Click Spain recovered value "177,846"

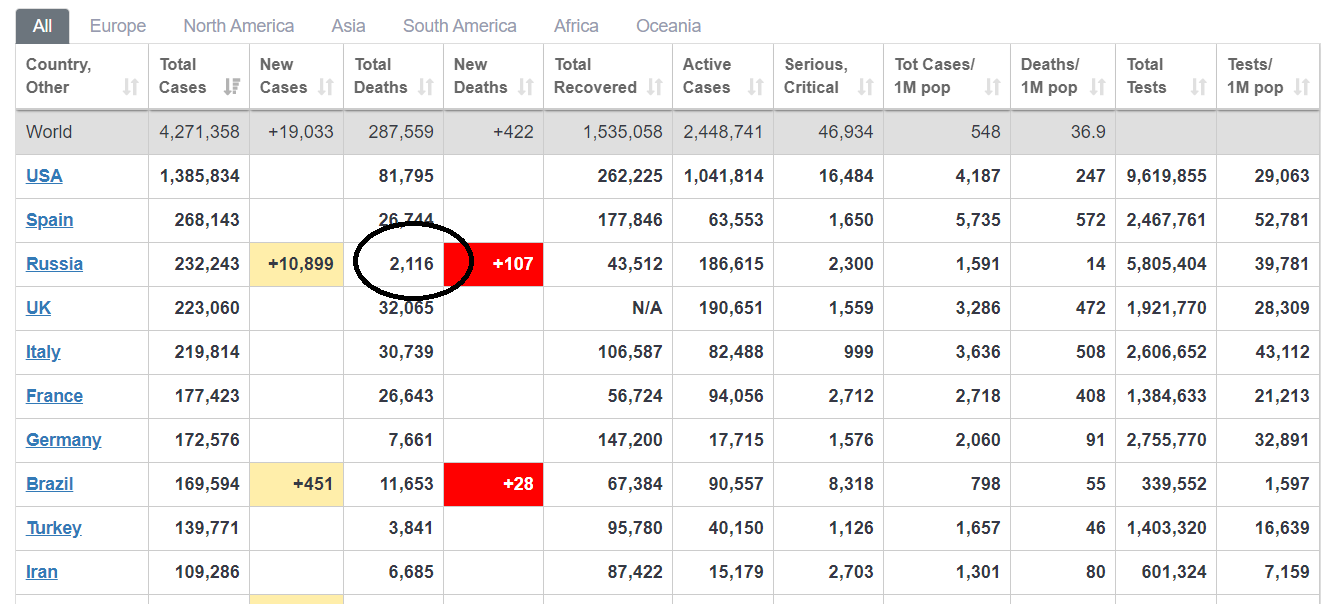(x=630, y=220)
